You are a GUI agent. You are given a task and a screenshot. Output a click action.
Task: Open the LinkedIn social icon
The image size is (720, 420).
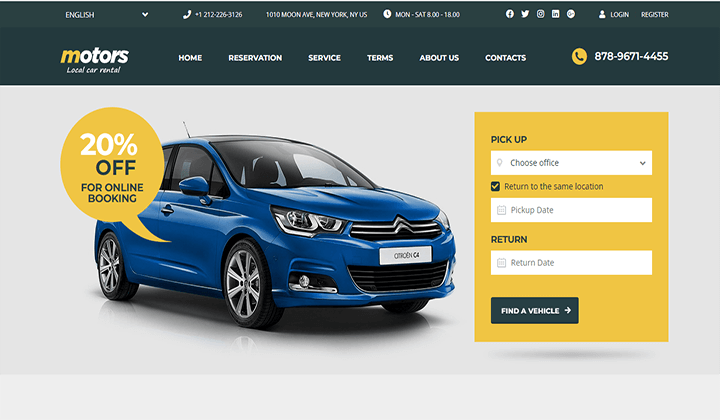pos(556,14)
